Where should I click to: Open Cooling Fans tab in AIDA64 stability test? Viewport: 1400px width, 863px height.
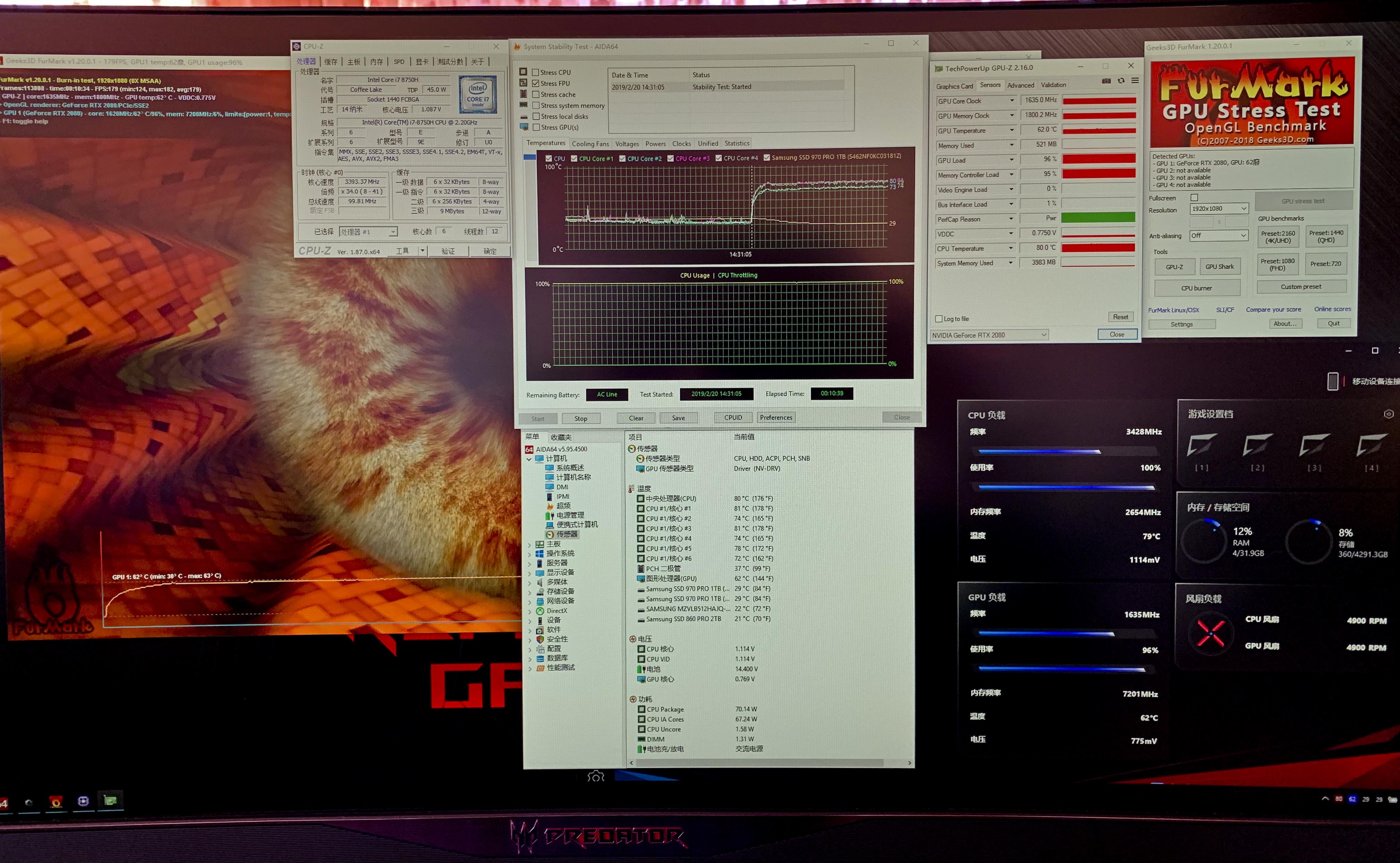click(590, 144)
